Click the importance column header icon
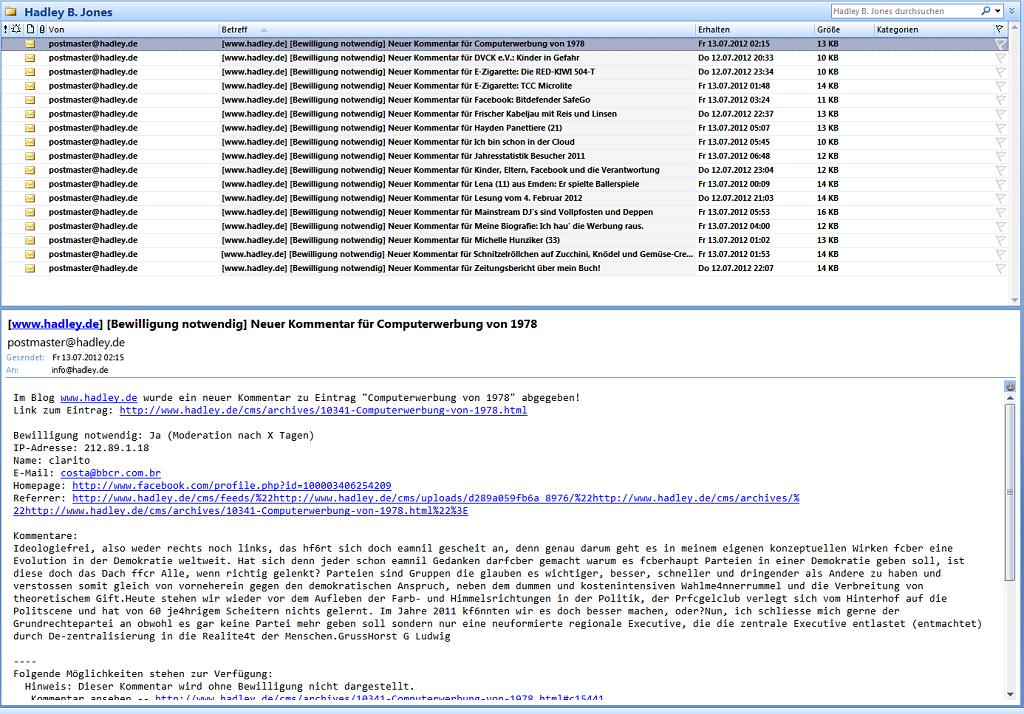Viewport: 1024px width, 714px height. pos(5,30)
